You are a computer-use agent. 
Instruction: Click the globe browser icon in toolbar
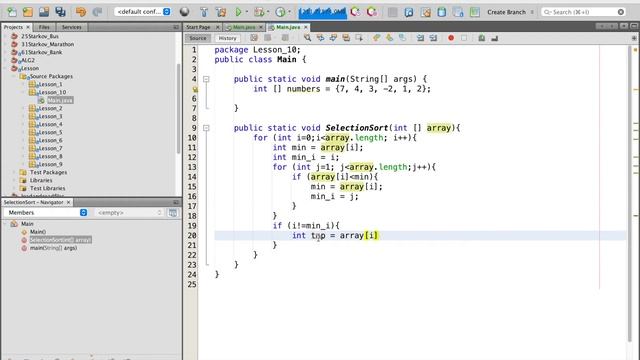[x=184, y=12]
